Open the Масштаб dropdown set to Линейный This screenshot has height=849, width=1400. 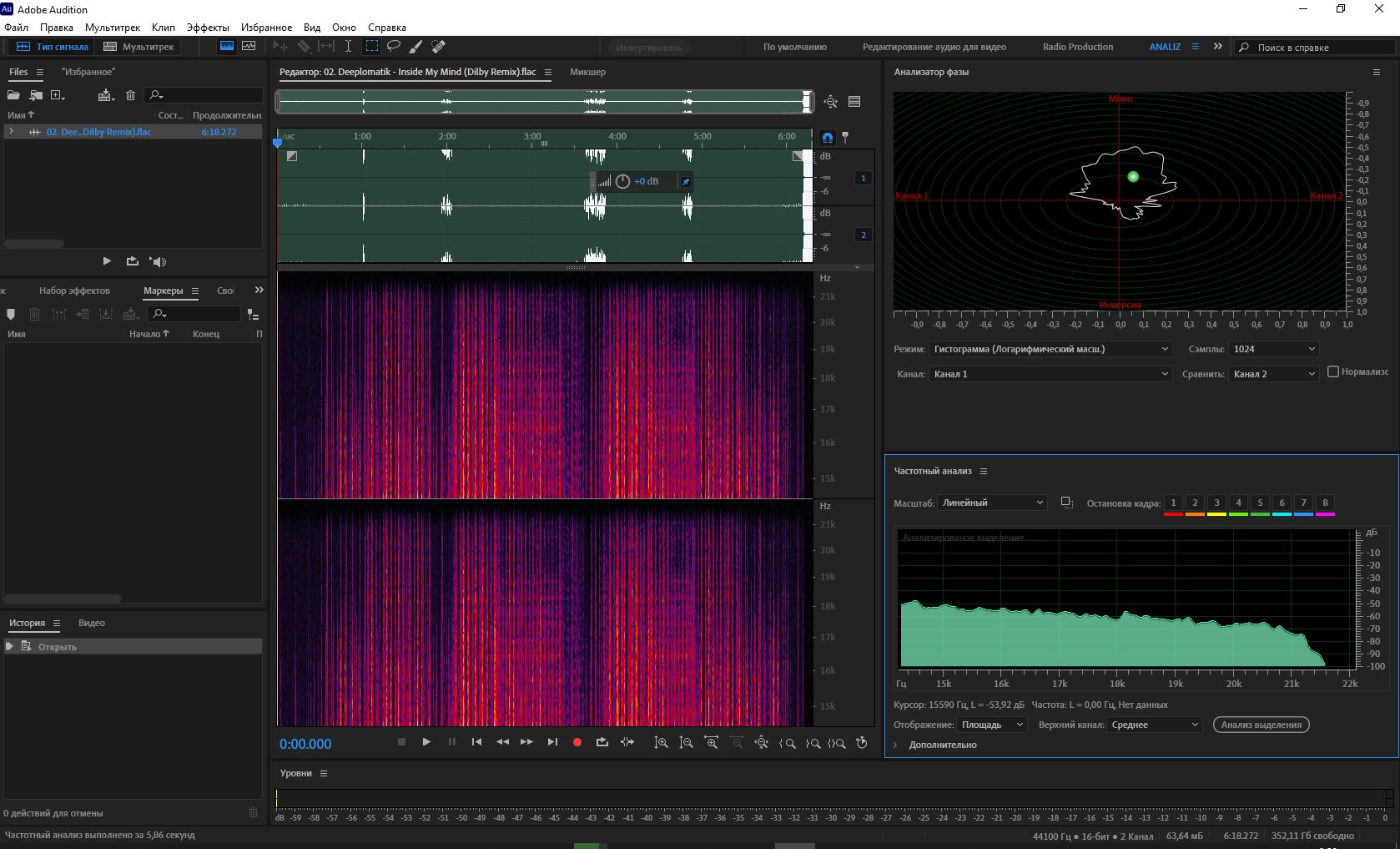992,503
